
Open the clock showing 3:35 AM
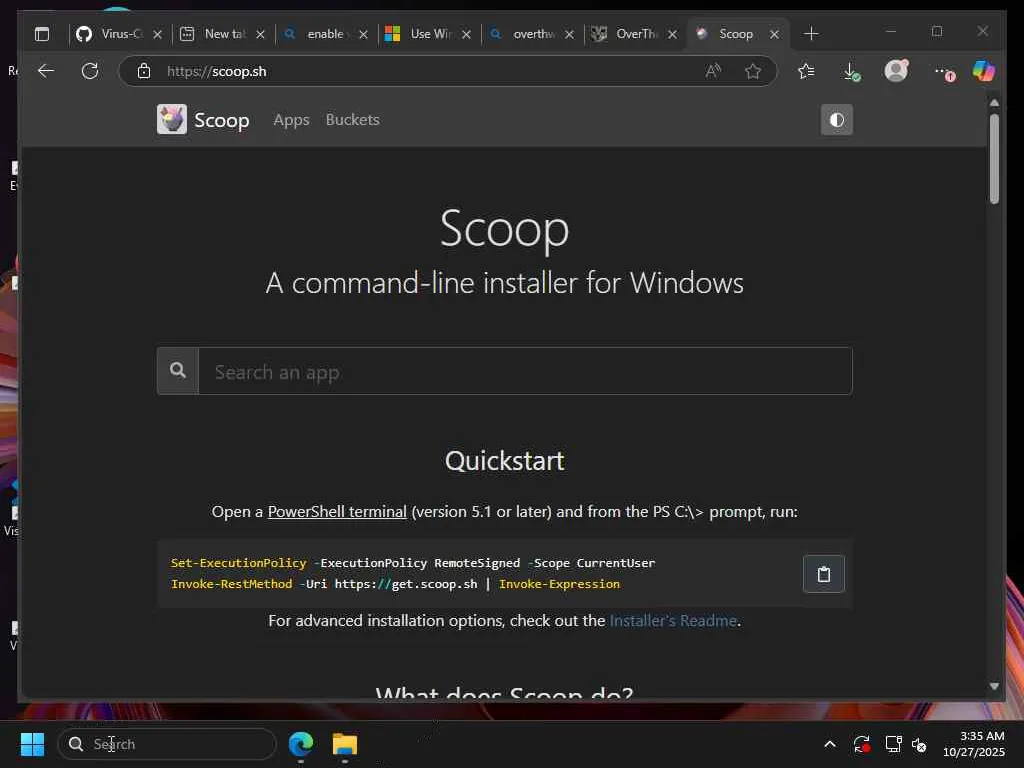point(974,744)
